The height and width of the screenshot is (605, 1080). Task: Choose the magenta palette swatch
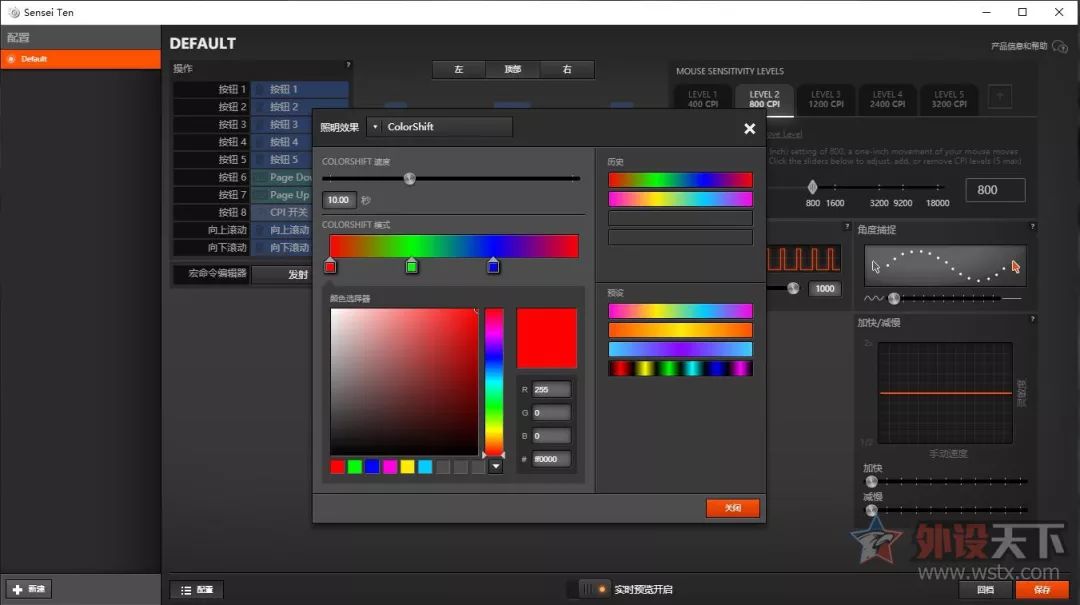pyautogui.click(x=390, y=467)
